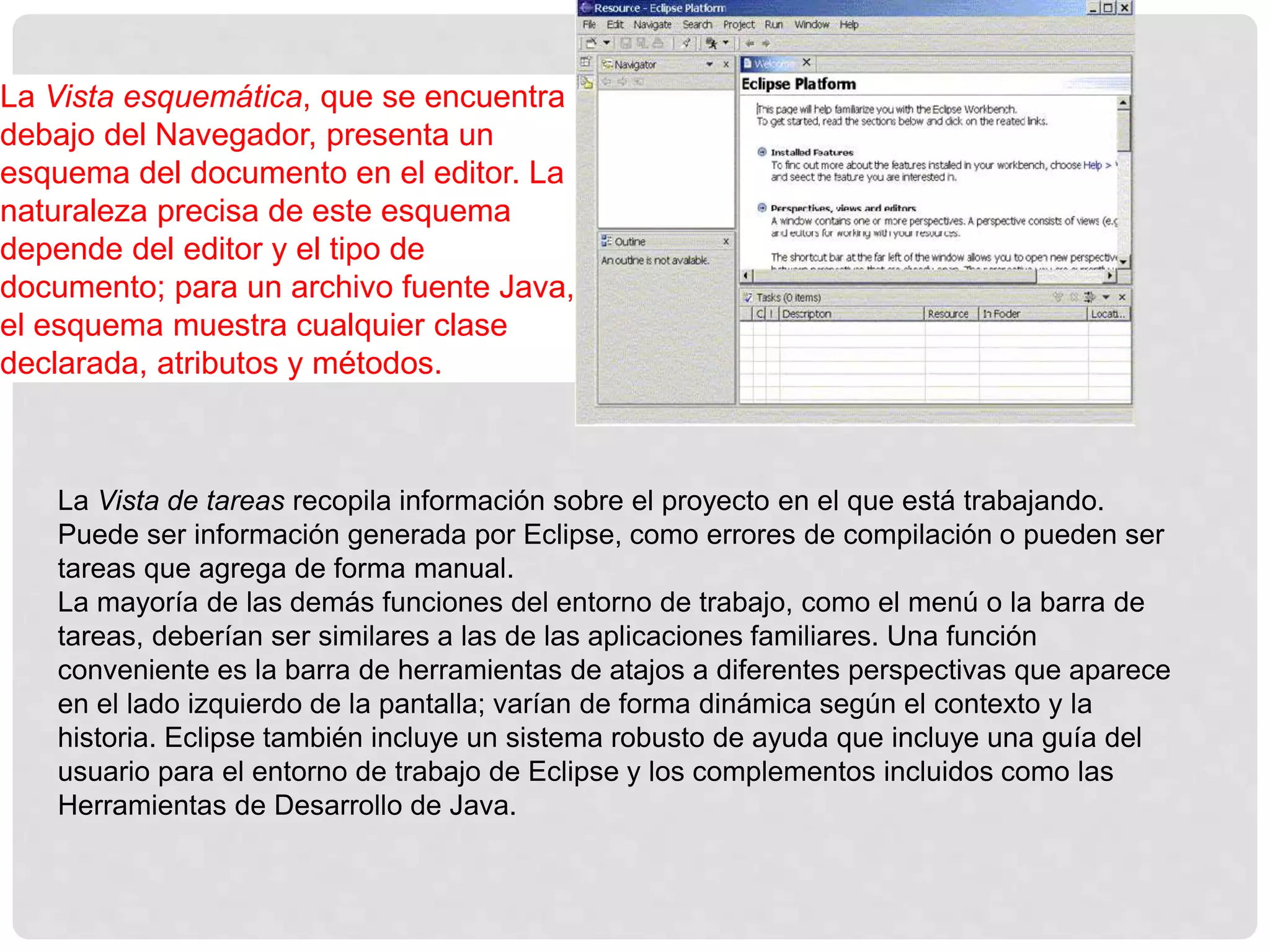Close the Welcome editor tab
Viewport: 1270px width, 952px height.
[806, 63]
